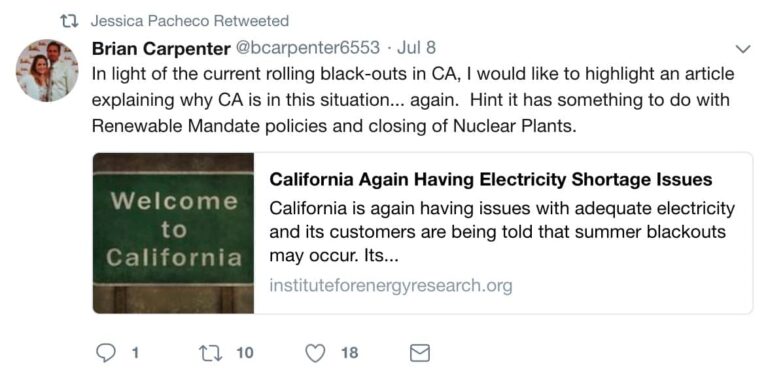Like the tweet with the heart icon
The height and width of the screenshot is (375, 768).
[315, 353]
